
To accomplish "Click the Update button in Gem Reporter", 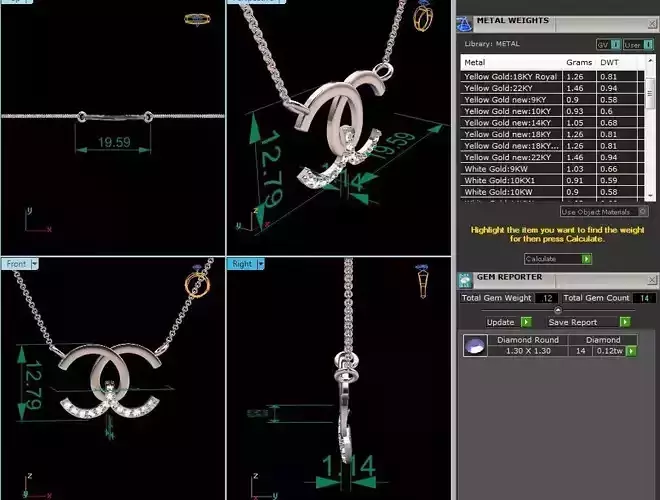I will (501, 322).
